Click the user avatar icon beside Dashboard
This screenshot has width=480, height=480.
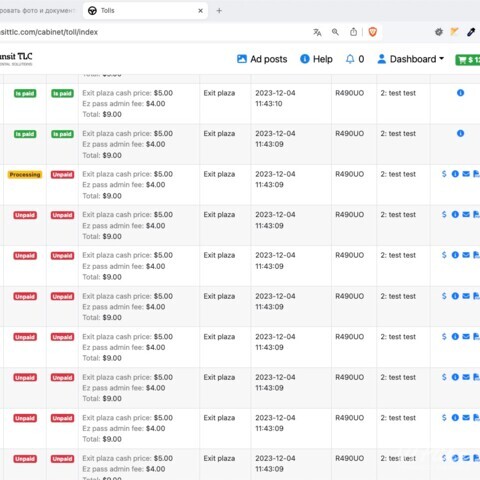click(x=382, y=59)
